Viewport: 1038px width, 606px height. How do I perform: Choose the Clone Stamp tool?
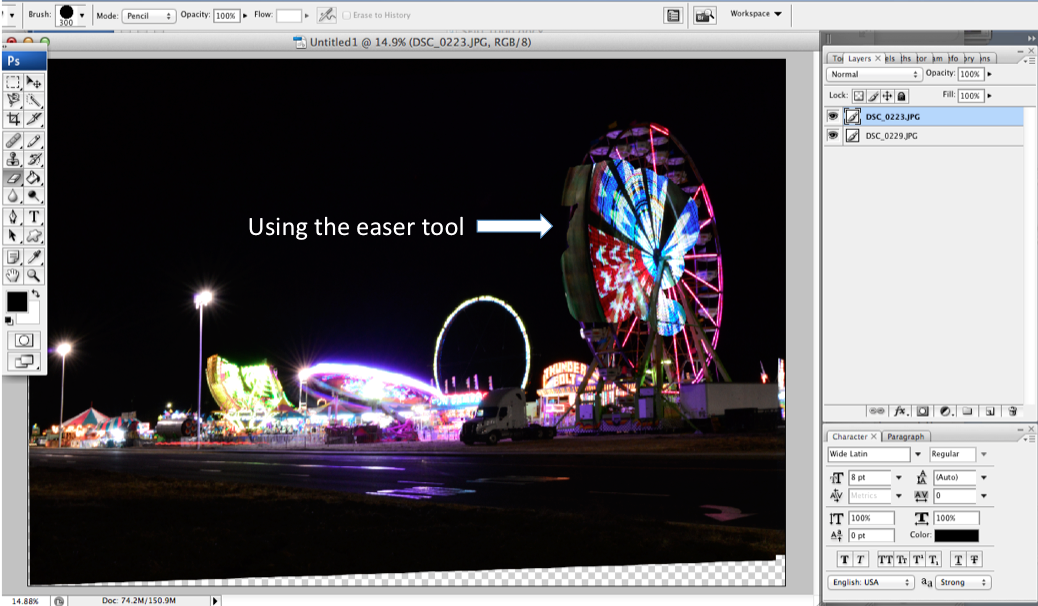coord(13,159)
